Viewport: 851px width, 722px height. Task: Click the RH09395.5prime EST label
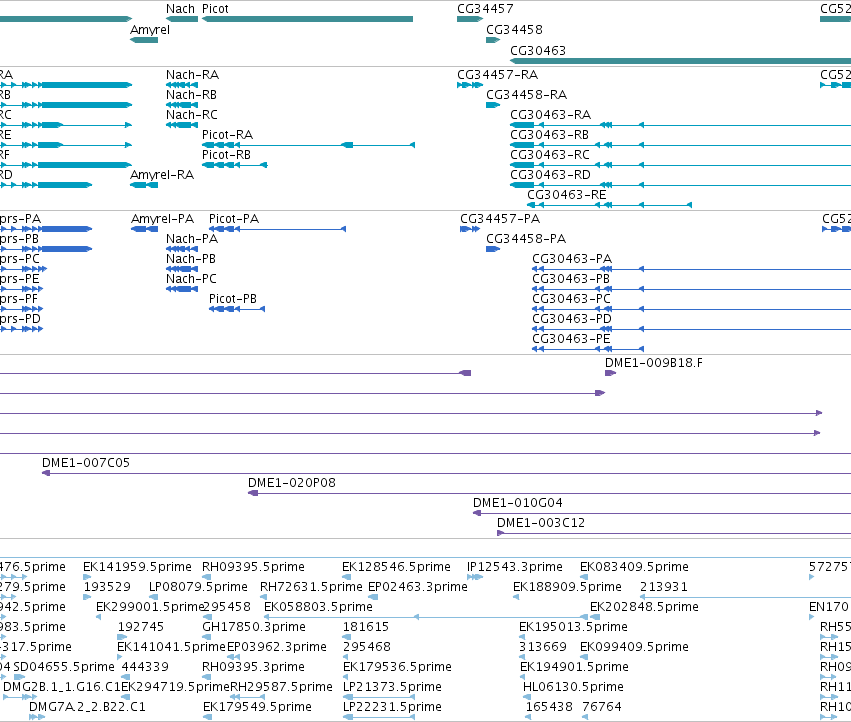253,567
